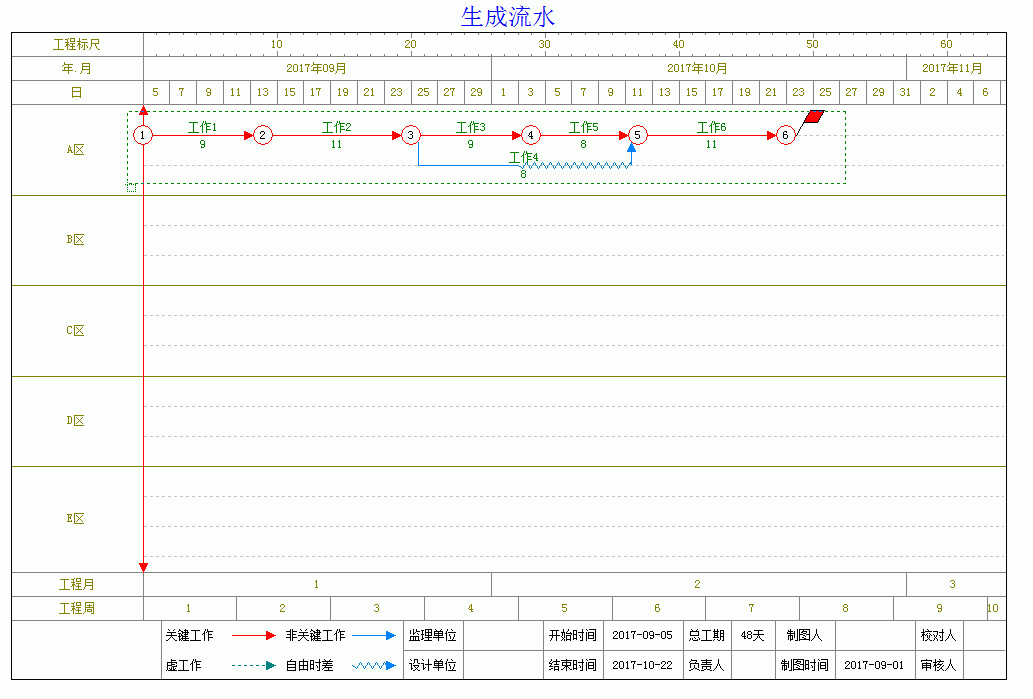The height and width of the screenshot is (699, 1033).
Task: Click week 8 cell in 工程周 row
Action: pyautogui.click(x=846, y=609)
